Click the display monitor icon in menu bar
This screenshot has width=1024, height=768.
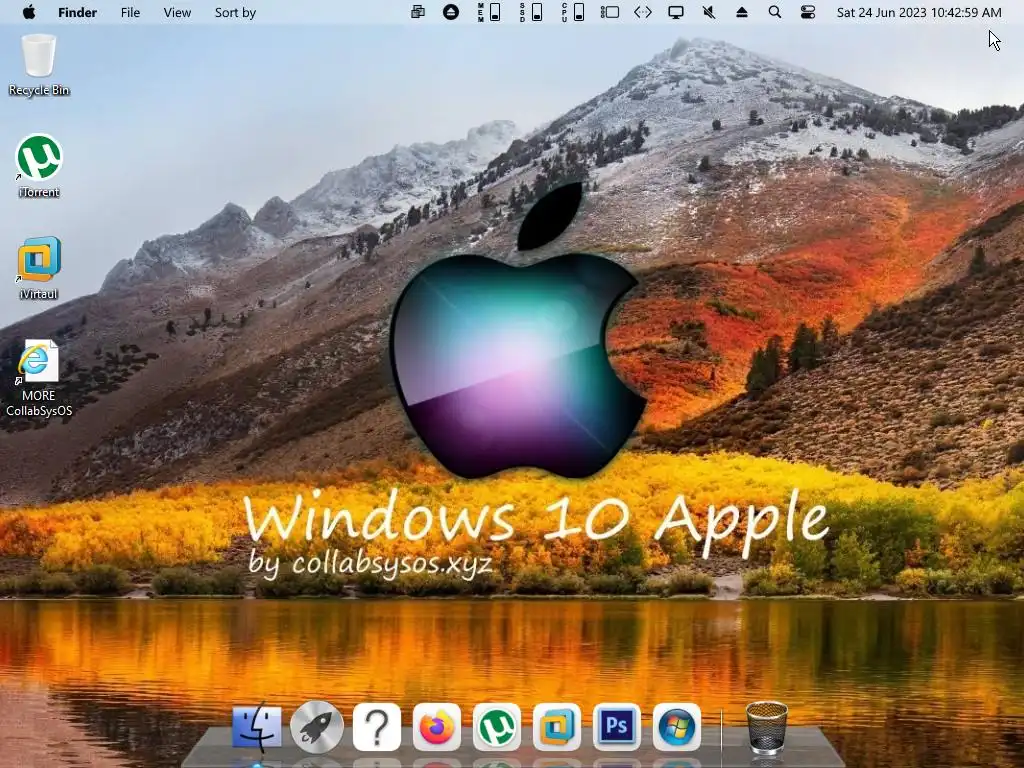676,12
